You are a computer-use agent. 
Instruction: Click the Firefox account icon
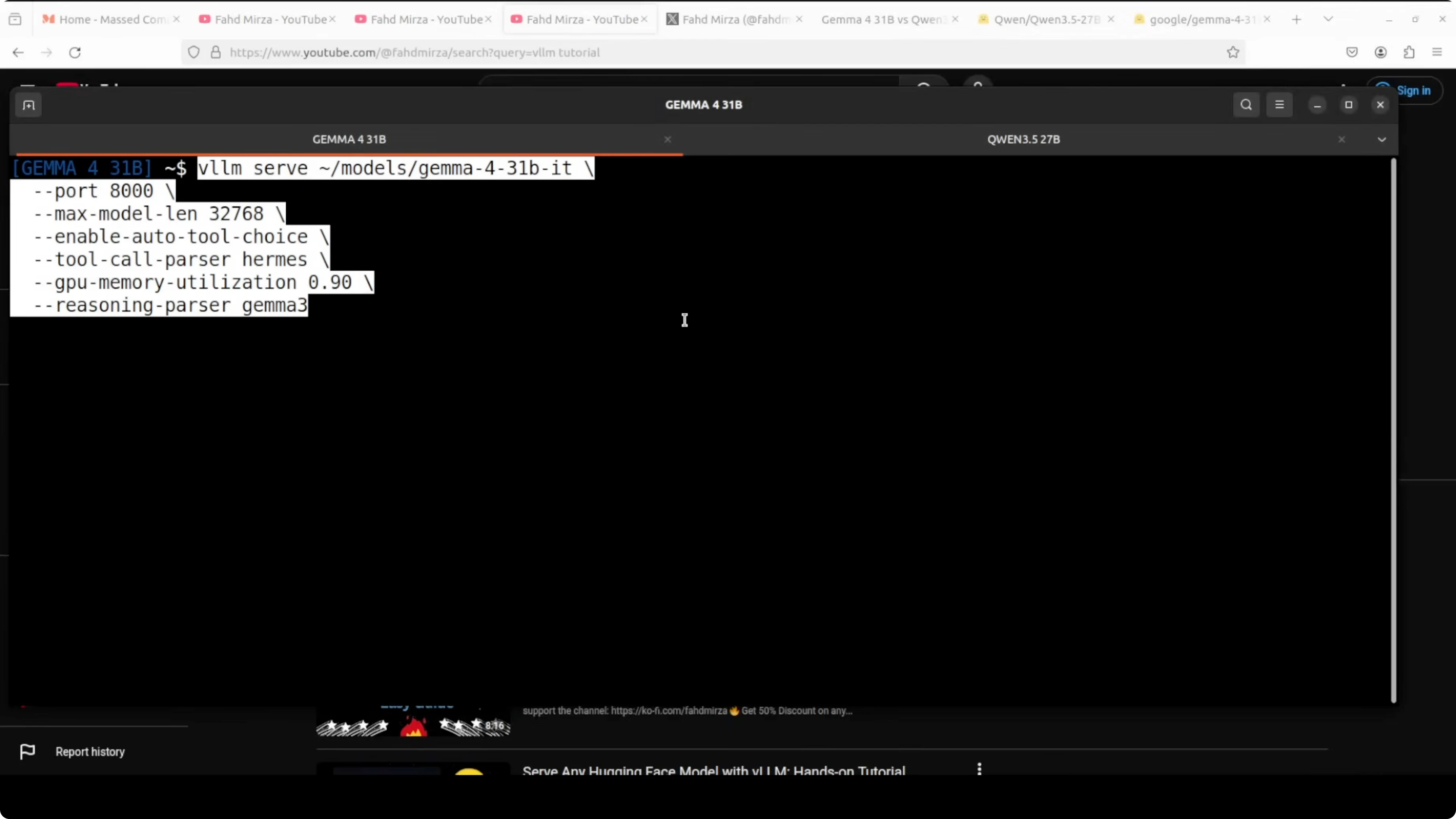1380,53
